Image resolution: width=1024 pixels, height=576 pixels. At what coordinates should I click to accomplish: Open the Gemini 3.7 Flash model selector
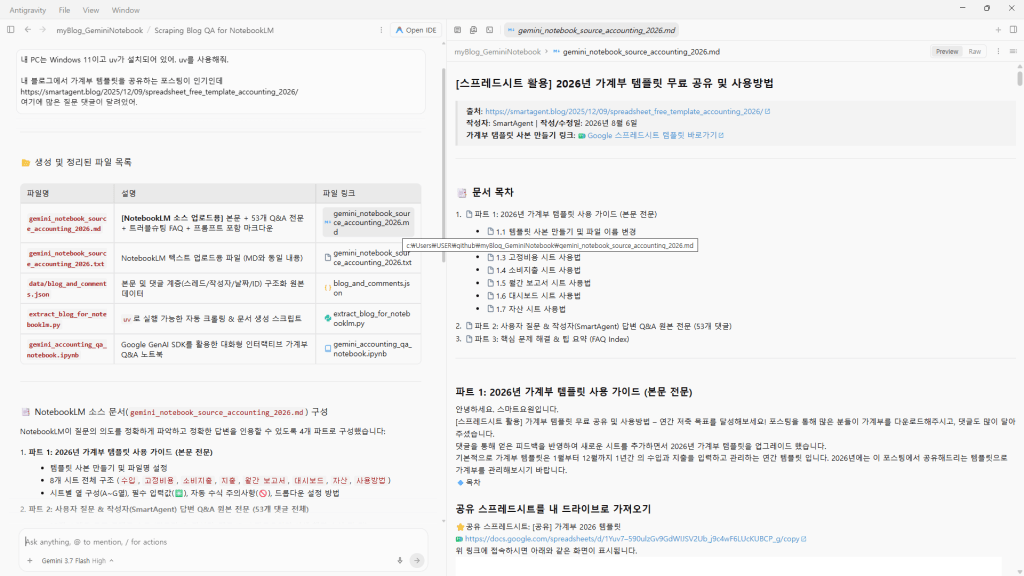(x=77, y=560)
